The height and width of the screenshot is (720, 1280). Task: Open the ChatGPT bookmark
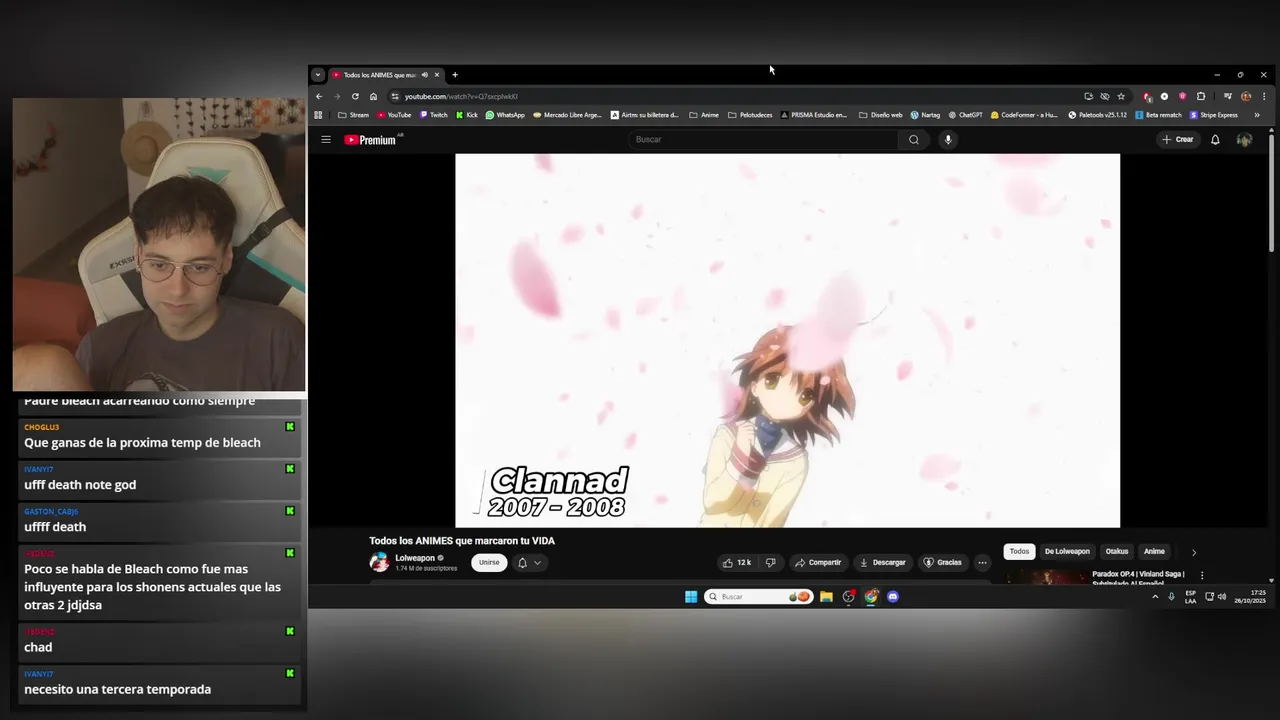[x=966, y=115]
